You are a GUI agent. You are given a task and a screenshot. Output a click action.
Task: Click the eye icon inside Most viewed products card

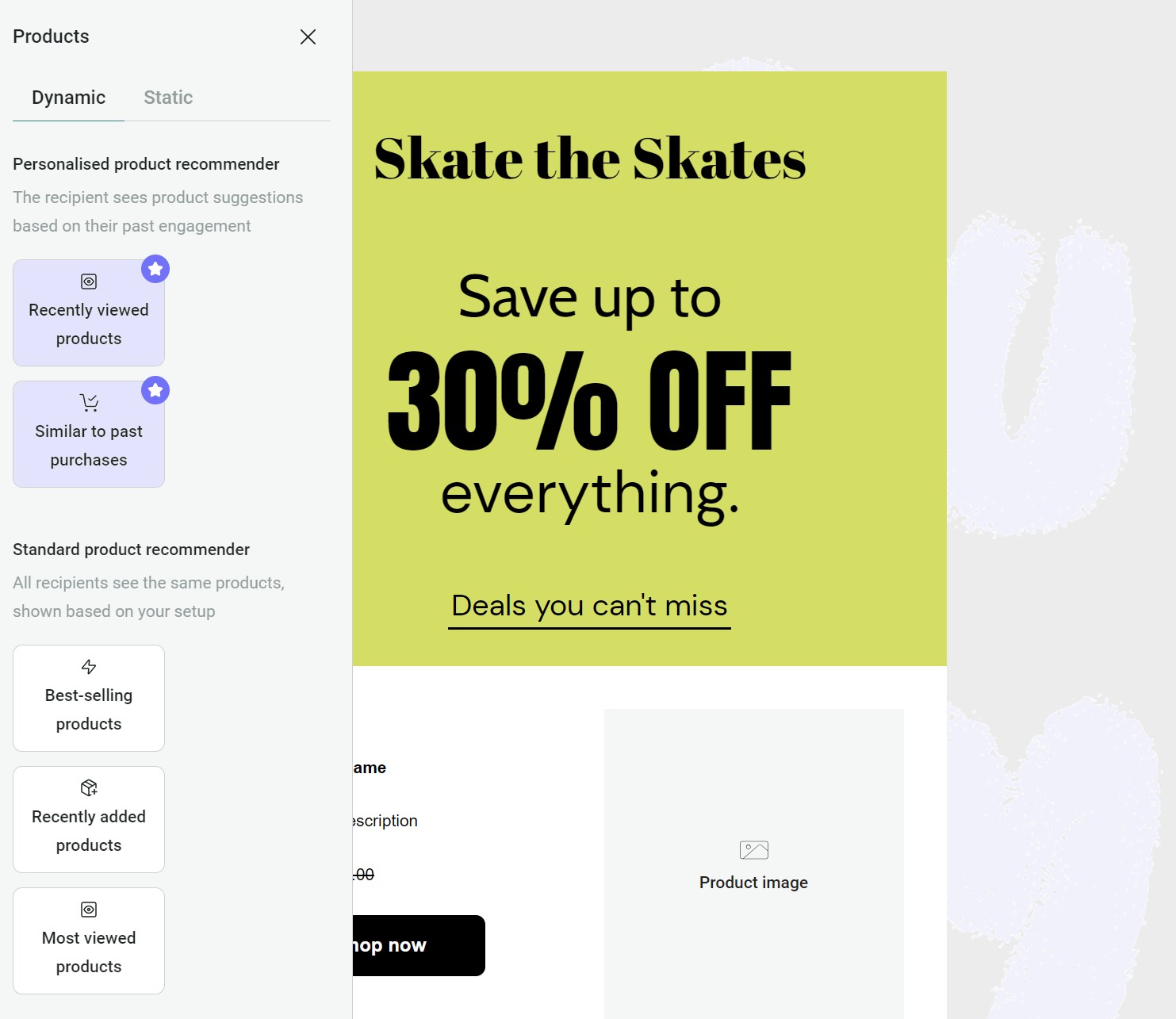88,910
